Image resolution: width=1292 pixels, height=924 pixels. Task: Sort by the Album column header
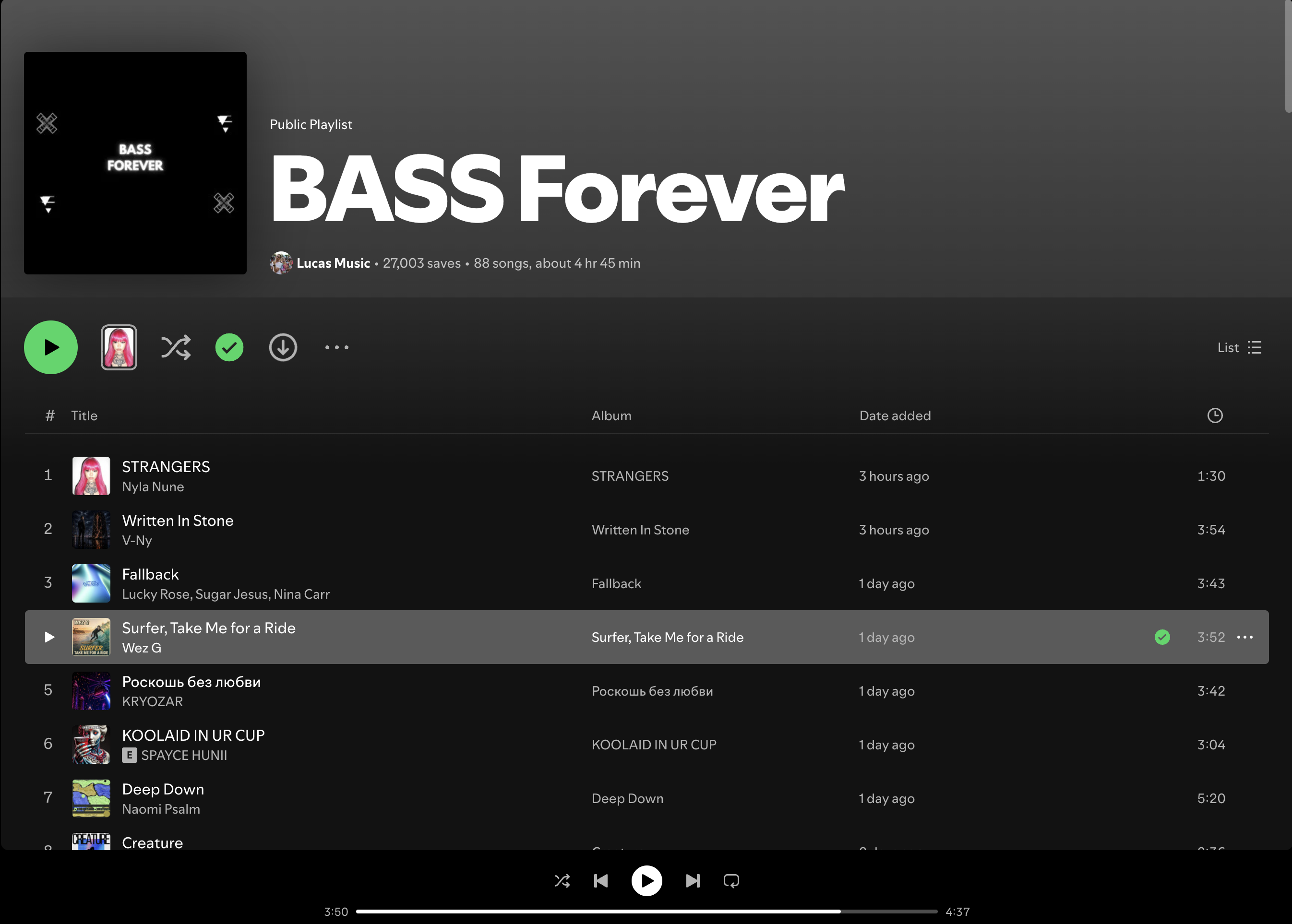pyautogui.click(x=611, y=415)
